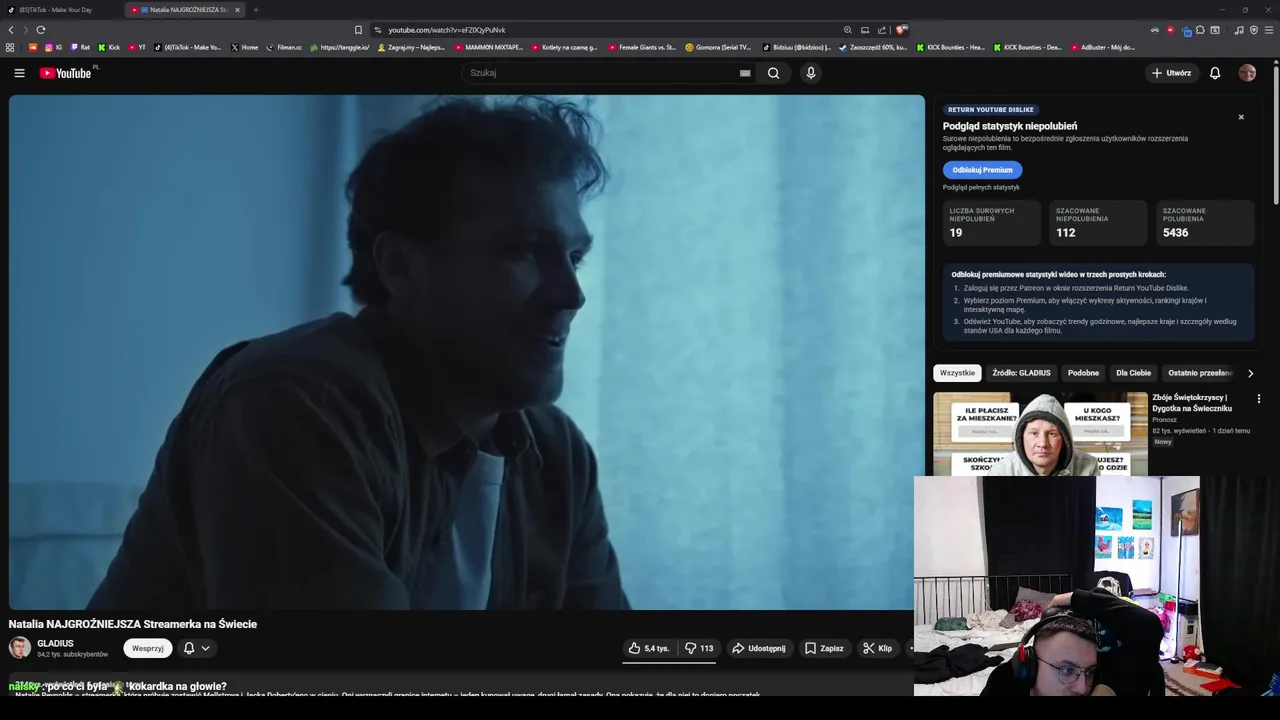The image size is (1280, 720).
Task: Select the Podobne filter chip
Action: pos(1083,373)
